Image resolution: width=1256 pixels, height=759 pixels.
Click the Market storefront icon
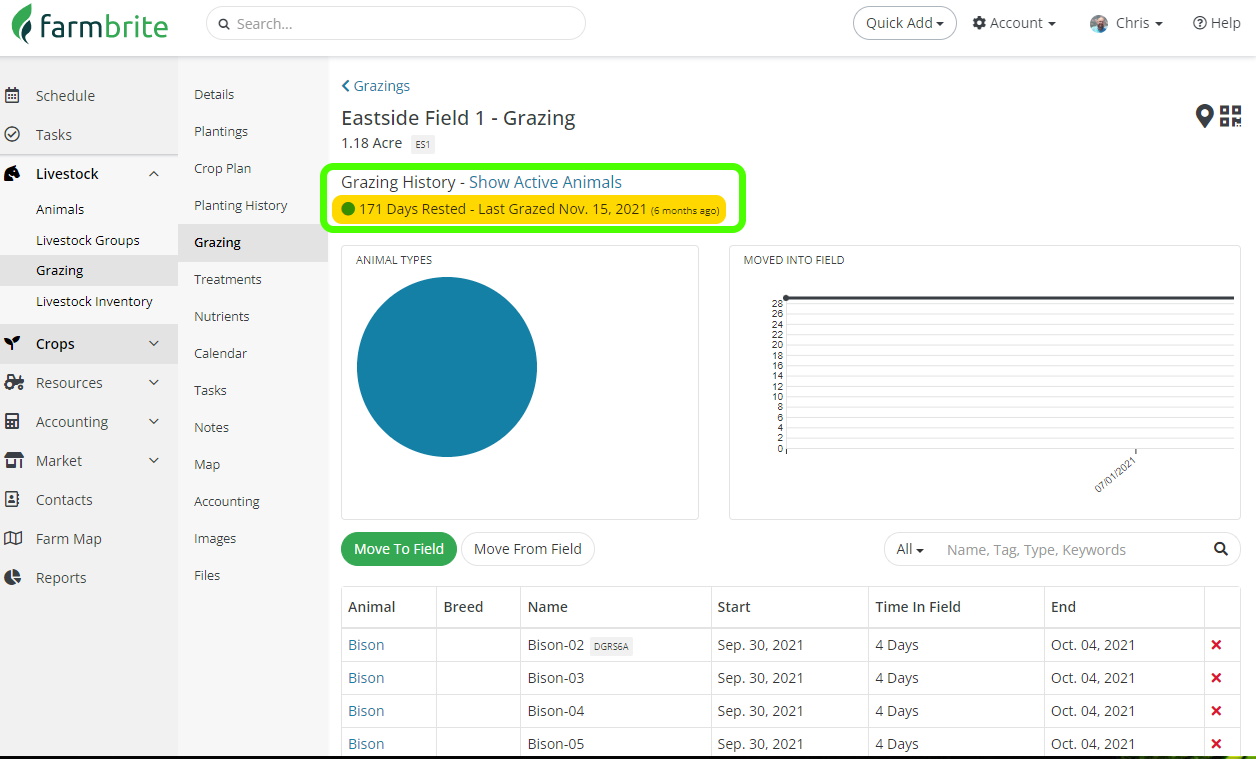(x=13, y=460)
